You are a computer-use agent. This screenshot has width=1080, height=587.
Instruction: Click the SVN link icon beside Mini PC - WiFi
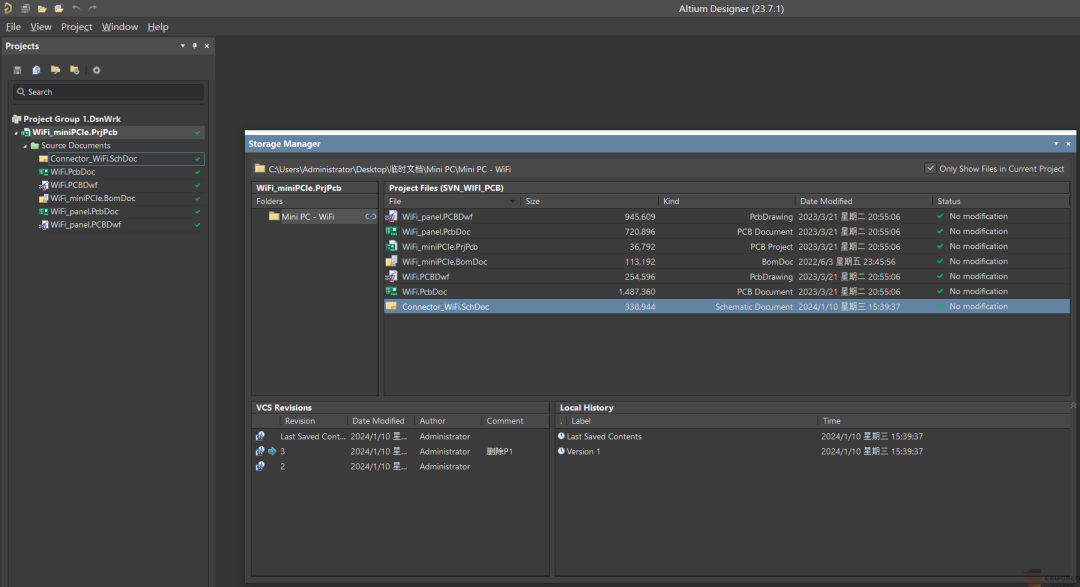[370, 217]
